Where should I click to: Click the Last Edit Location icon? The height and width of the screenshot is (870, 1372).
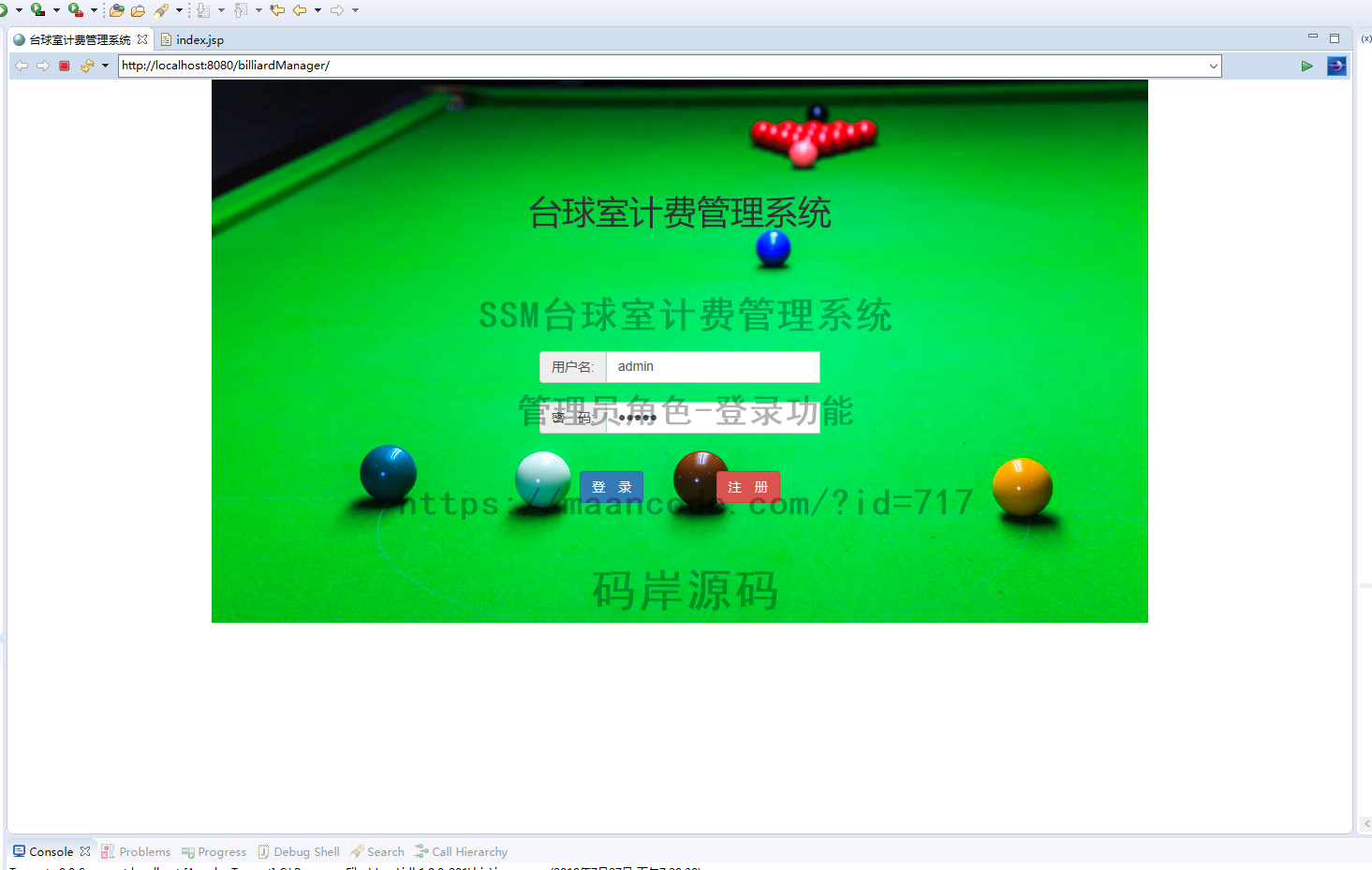277,10
